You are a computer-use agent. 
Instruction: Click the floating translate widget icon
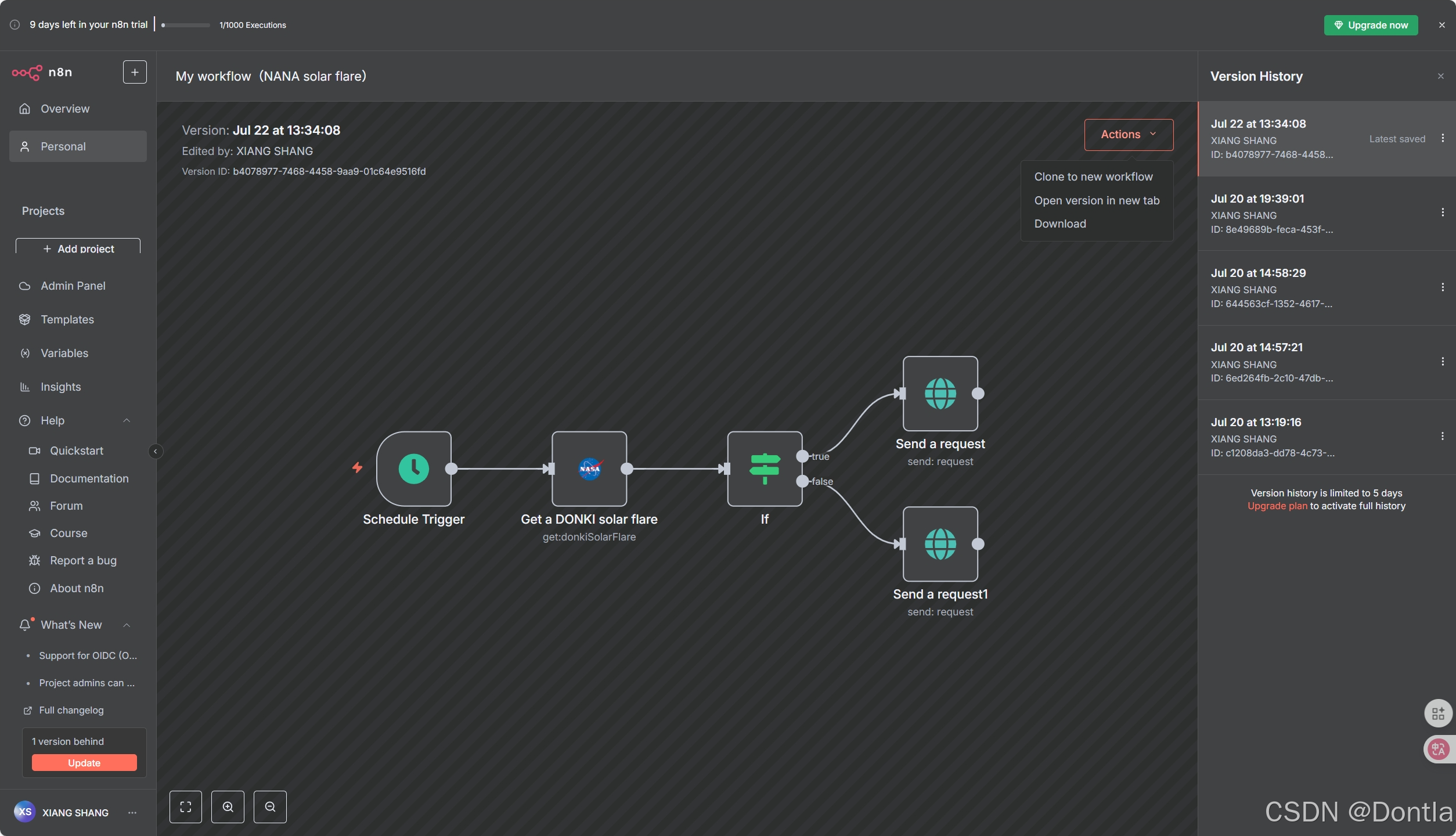[x=1438, y=749]
